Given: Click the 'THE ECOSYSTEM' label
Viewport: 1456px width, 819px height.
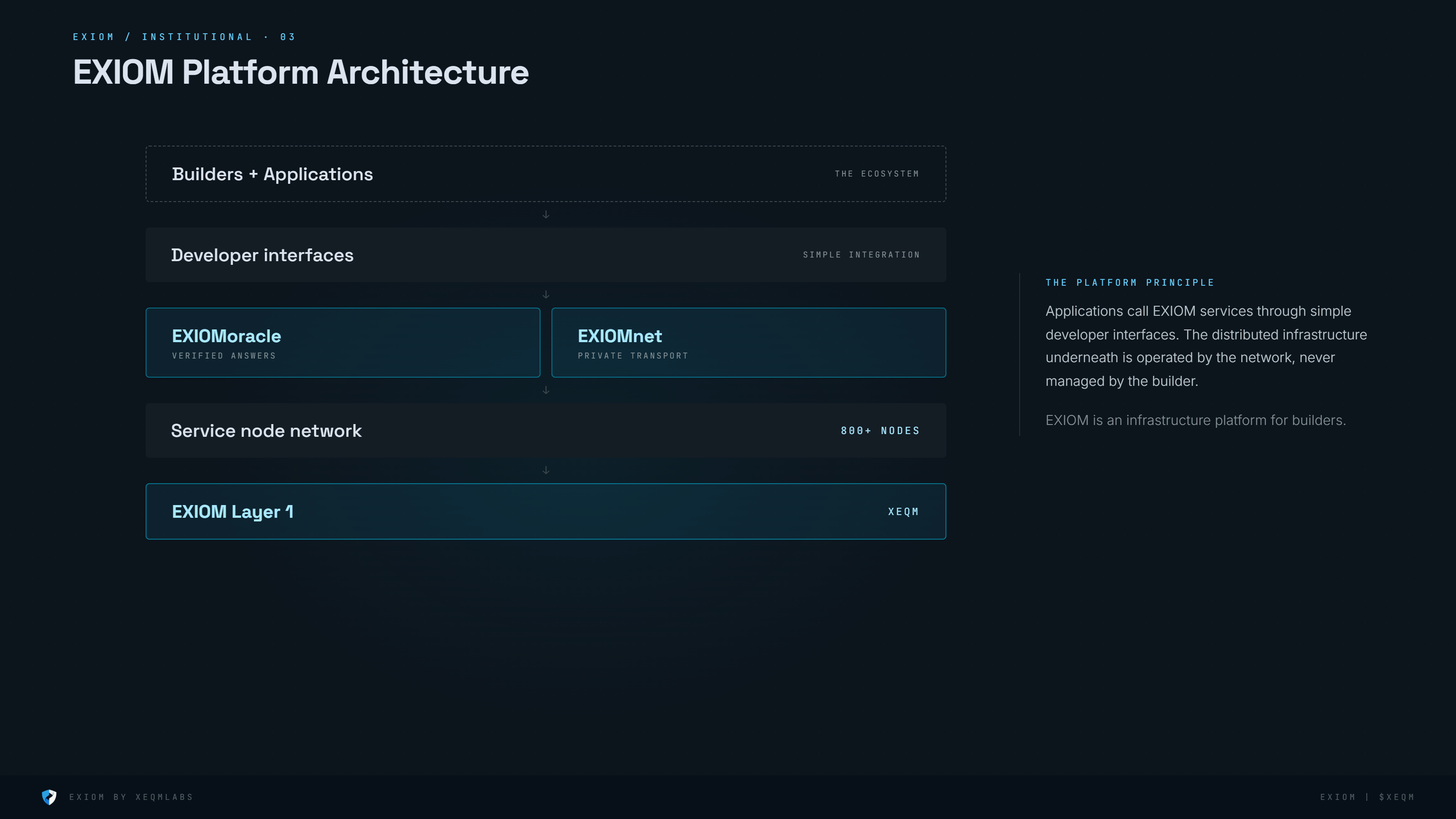Looking at the screenshot, I should (877, 174).
